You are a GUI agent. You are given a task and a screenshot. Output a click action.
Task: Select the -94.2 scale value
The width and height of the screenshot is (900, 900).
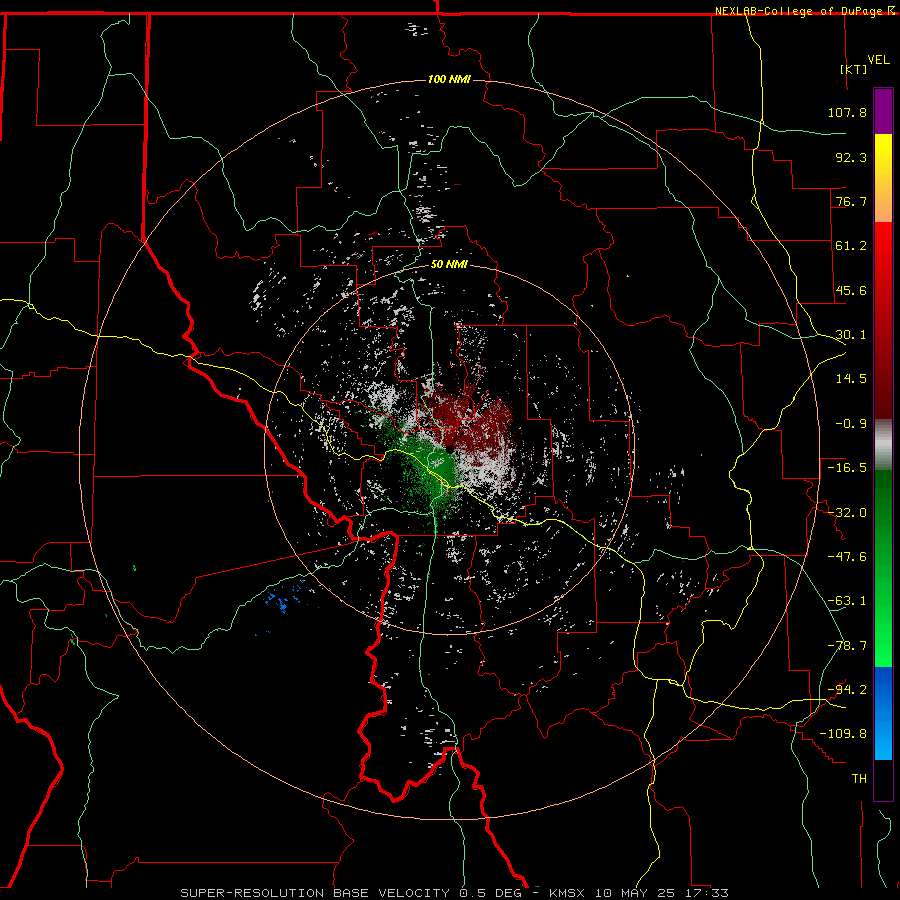coord(847,689)
